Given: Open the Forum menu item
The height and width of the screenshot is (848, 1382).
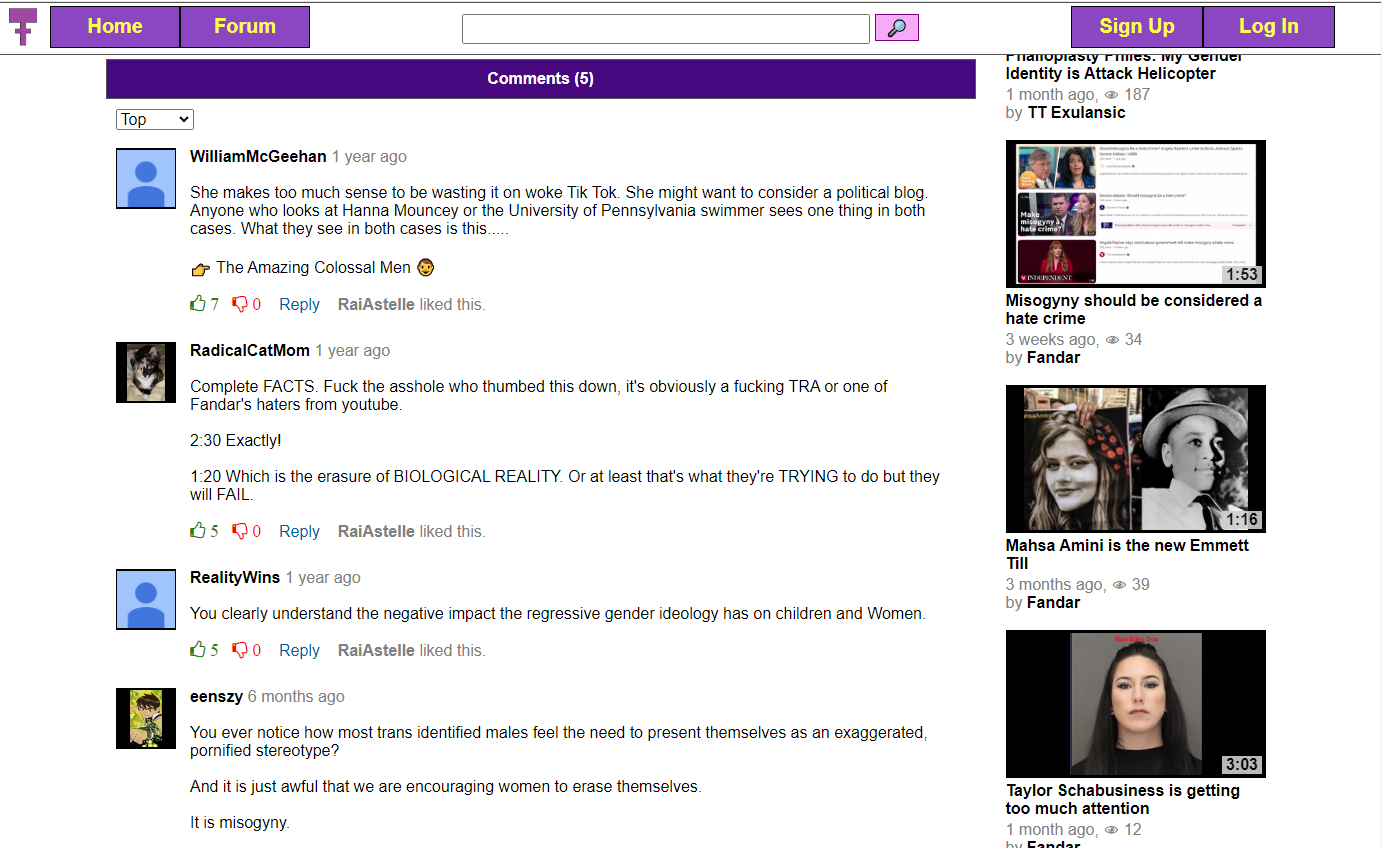Looking at the screenshot, I should pyautogui.click(x=245, y=27).
